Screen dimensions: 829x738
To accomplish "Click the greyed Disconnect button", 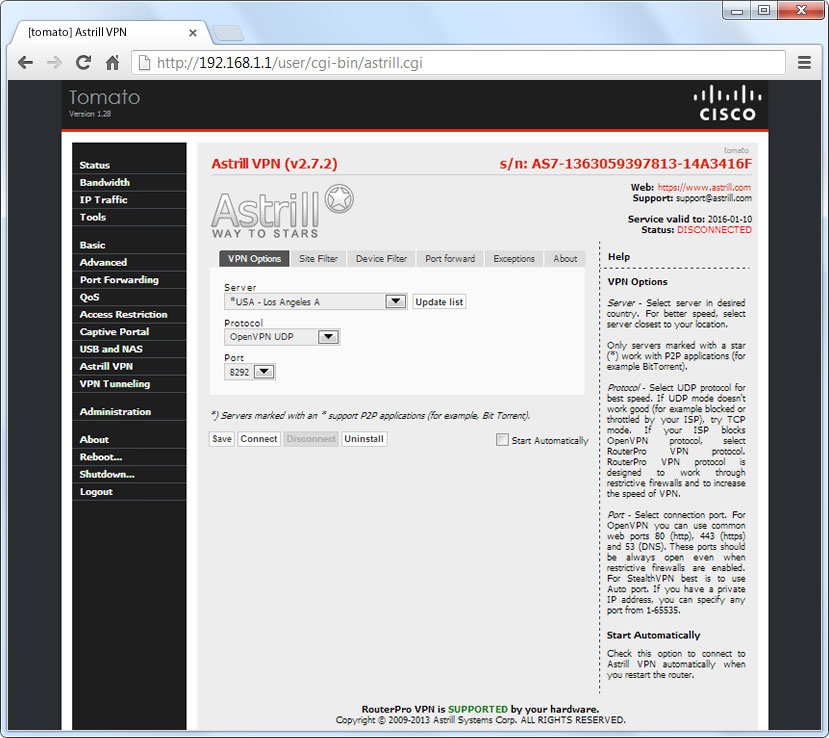I will pyautogui.click(x=311, y=439).
